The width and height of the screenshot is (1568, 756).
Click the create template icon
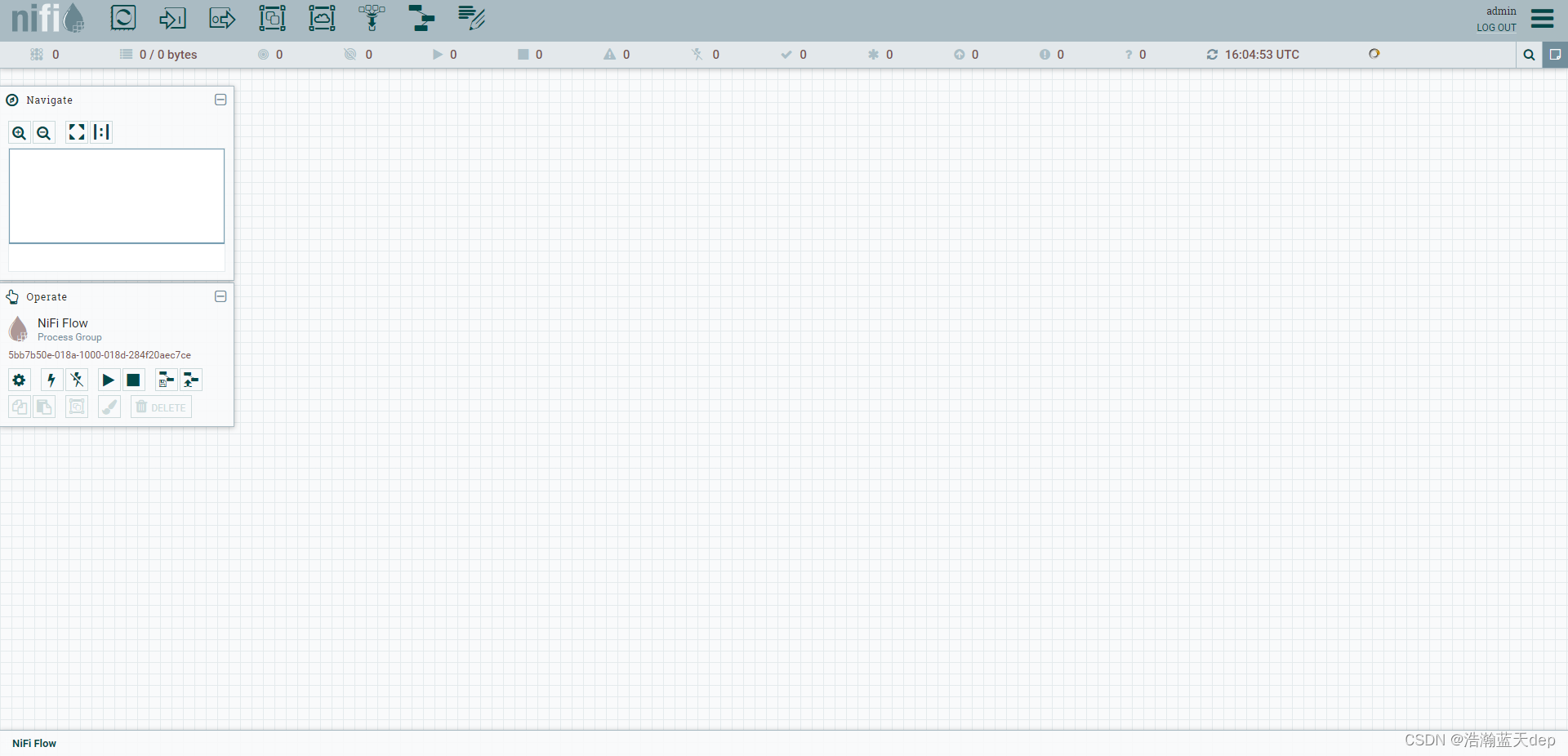pyautogui.click(x=166, y=380)
